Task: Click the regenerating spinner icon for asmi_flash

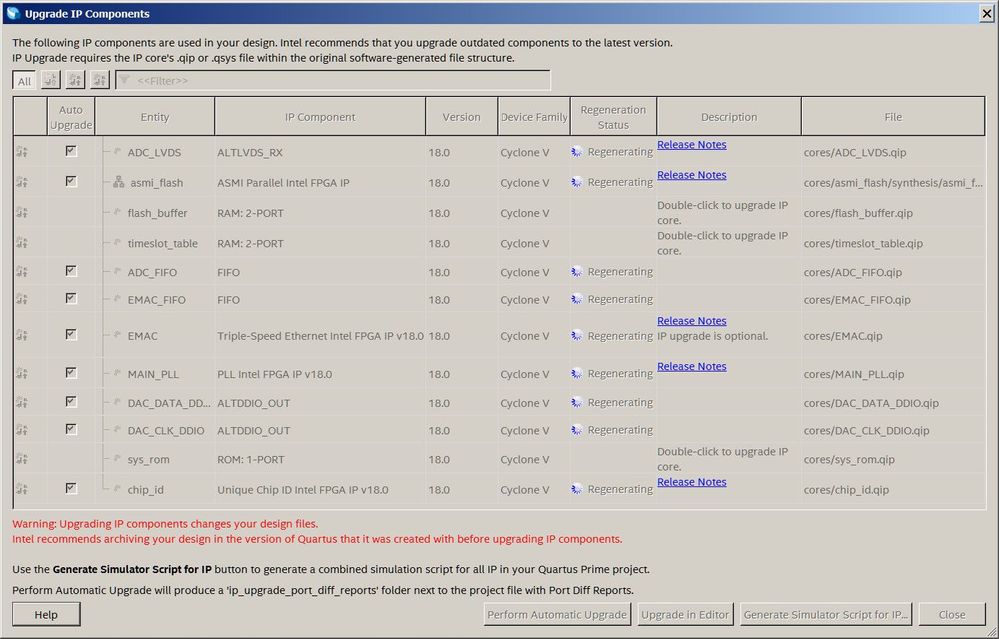Action: click(577, 182)
